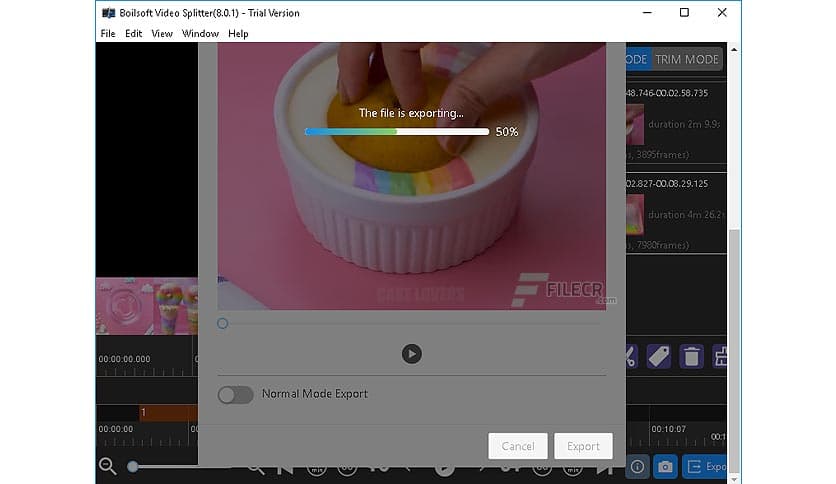This screenshot has height=484, width=836.
Task: Select segment ending 00.02.58.735
Action: point(676,122)
